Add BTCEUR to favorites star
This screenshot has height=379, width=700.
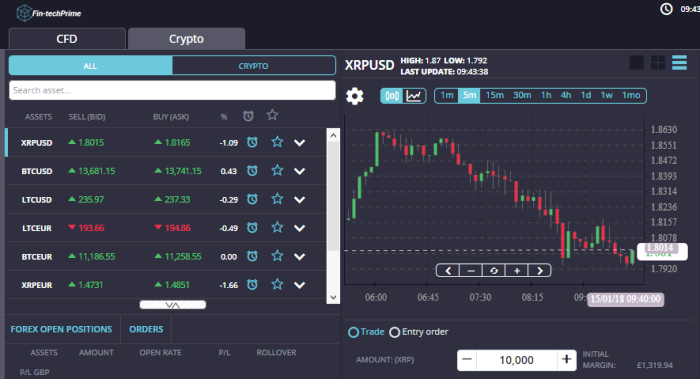coord(277,256)
